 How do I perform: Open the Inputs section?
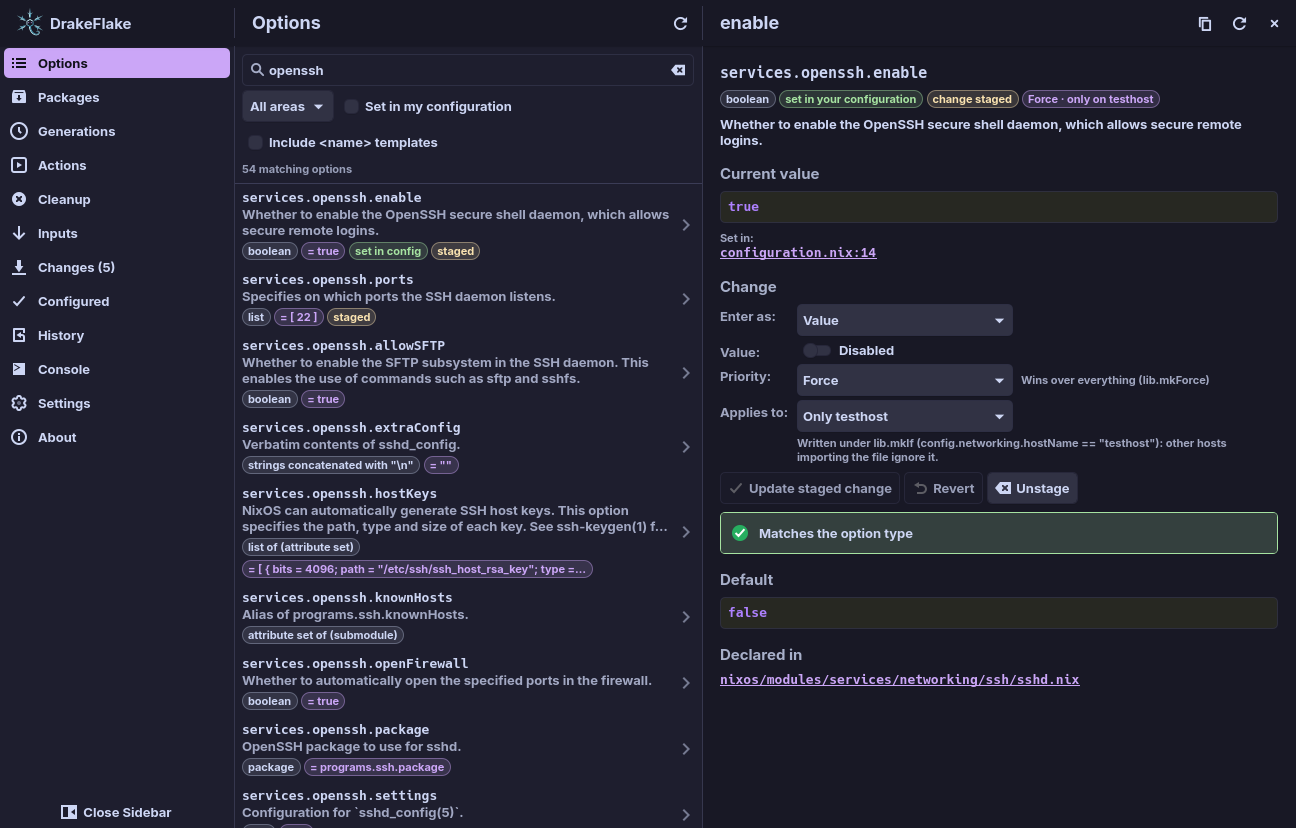point(117,233)
